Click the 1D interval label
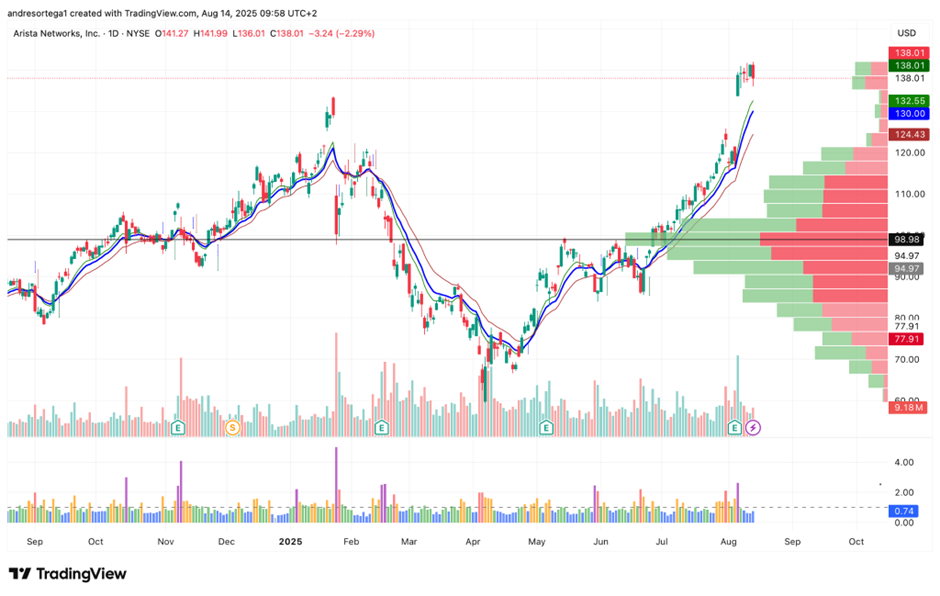Image resolution: width=940 pixels, height=596 pixels. point(113,34)
